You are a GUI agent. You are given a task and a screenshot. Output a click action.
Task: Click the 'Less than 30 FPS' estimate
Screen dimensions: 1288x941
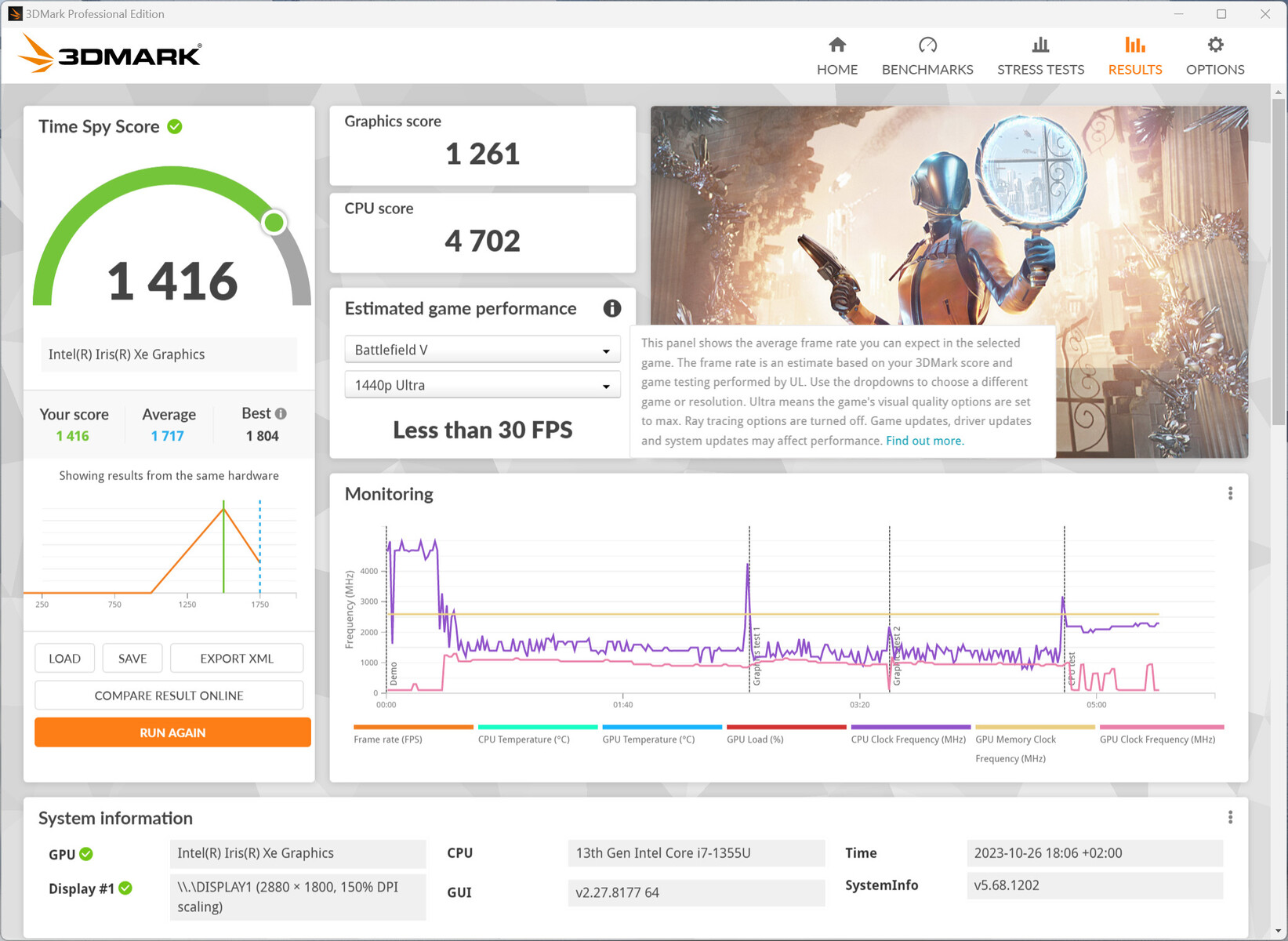pos(483,430)
